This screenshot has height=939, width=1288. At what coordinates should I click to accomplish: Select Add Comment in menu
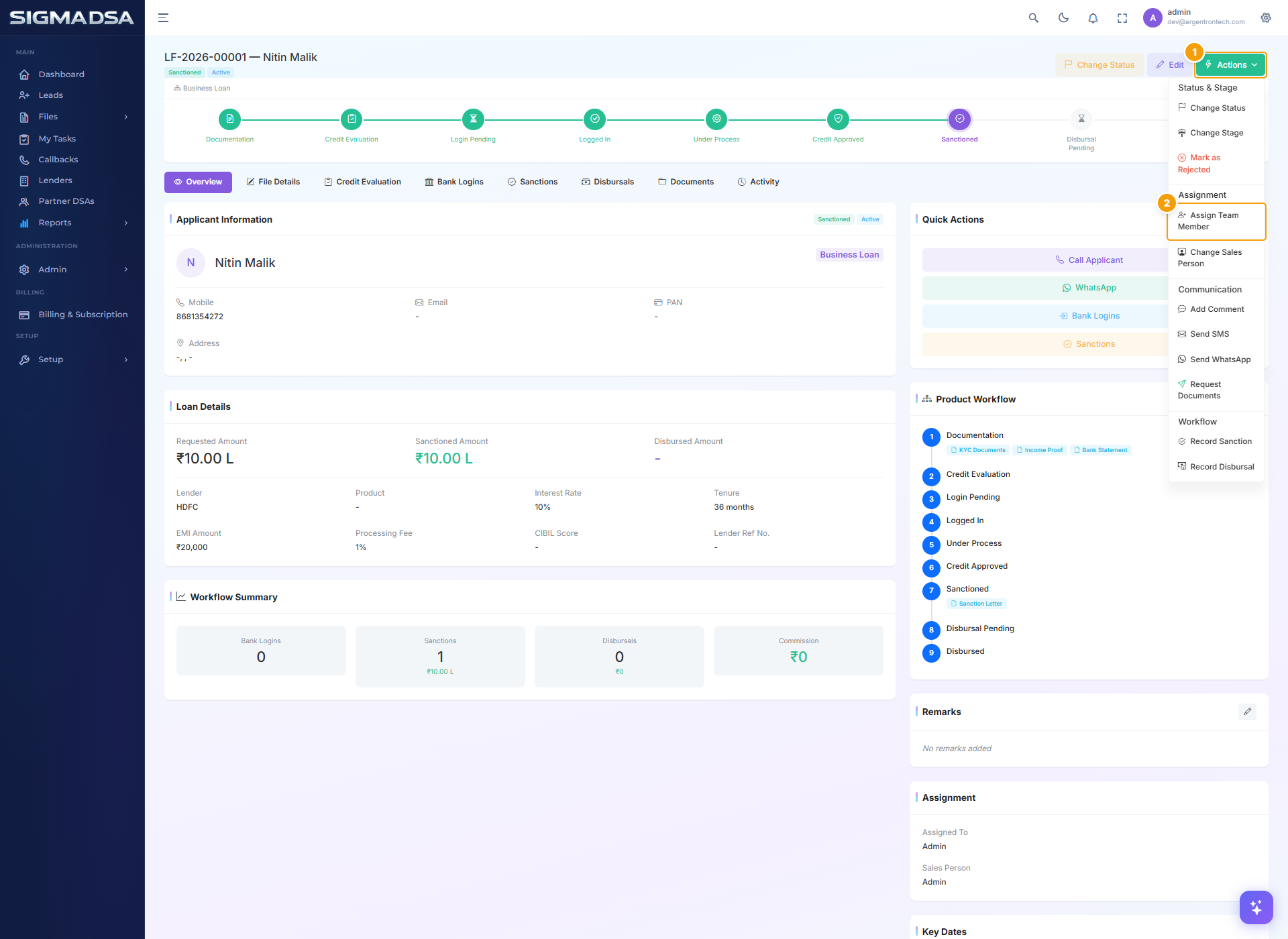point(1216,309)
